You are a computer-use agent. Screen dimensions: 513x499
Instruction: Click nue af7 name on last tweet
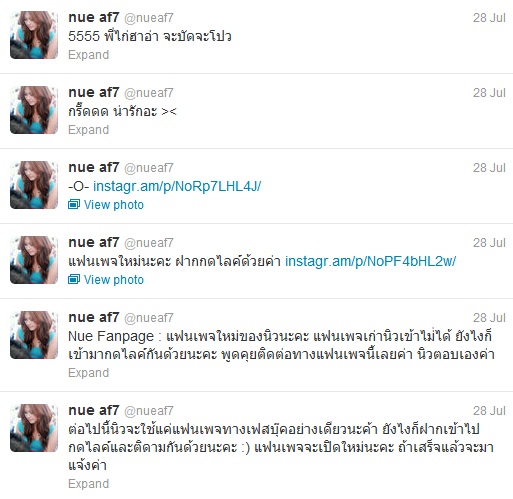[94, 411]
